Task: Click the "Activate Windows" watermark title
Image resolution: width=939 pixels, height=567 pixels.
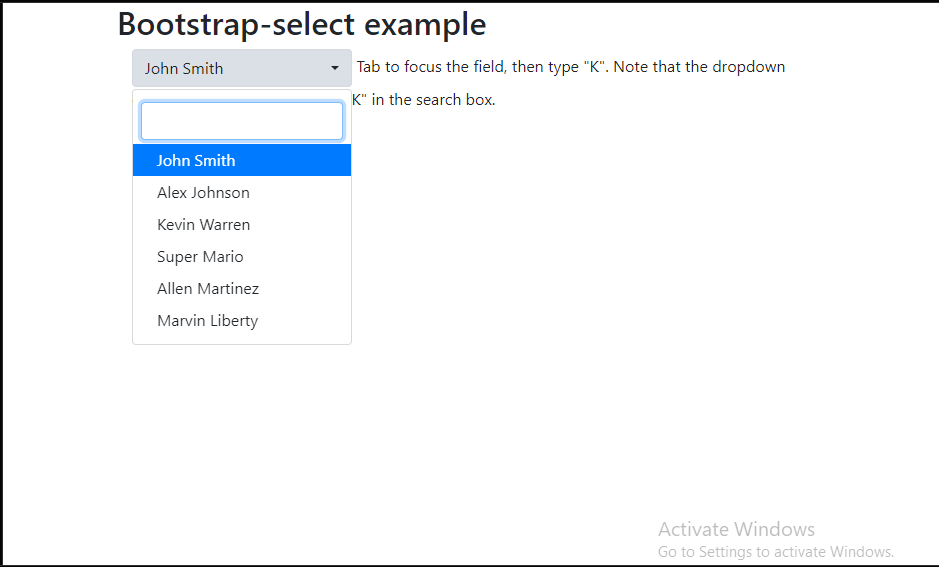Action: 736,529
